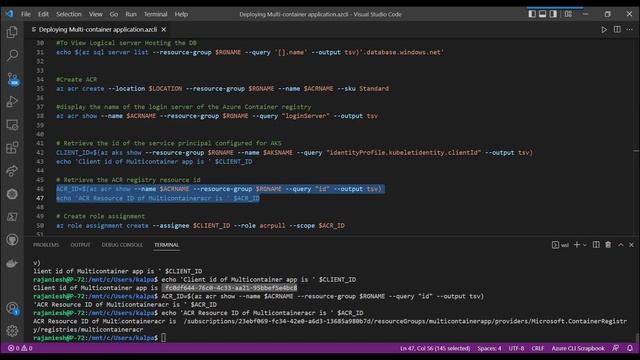Screen dimensions: 640x360
Task: Open the Help menu
Action: (181, 14)
